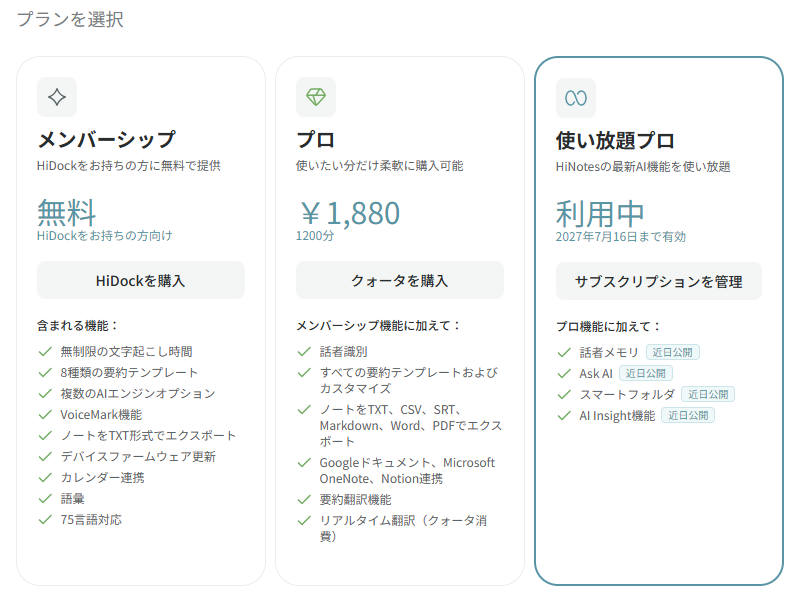Click the checkmark beside 複数のAIエンジンオプション

[x=45, y=393]
